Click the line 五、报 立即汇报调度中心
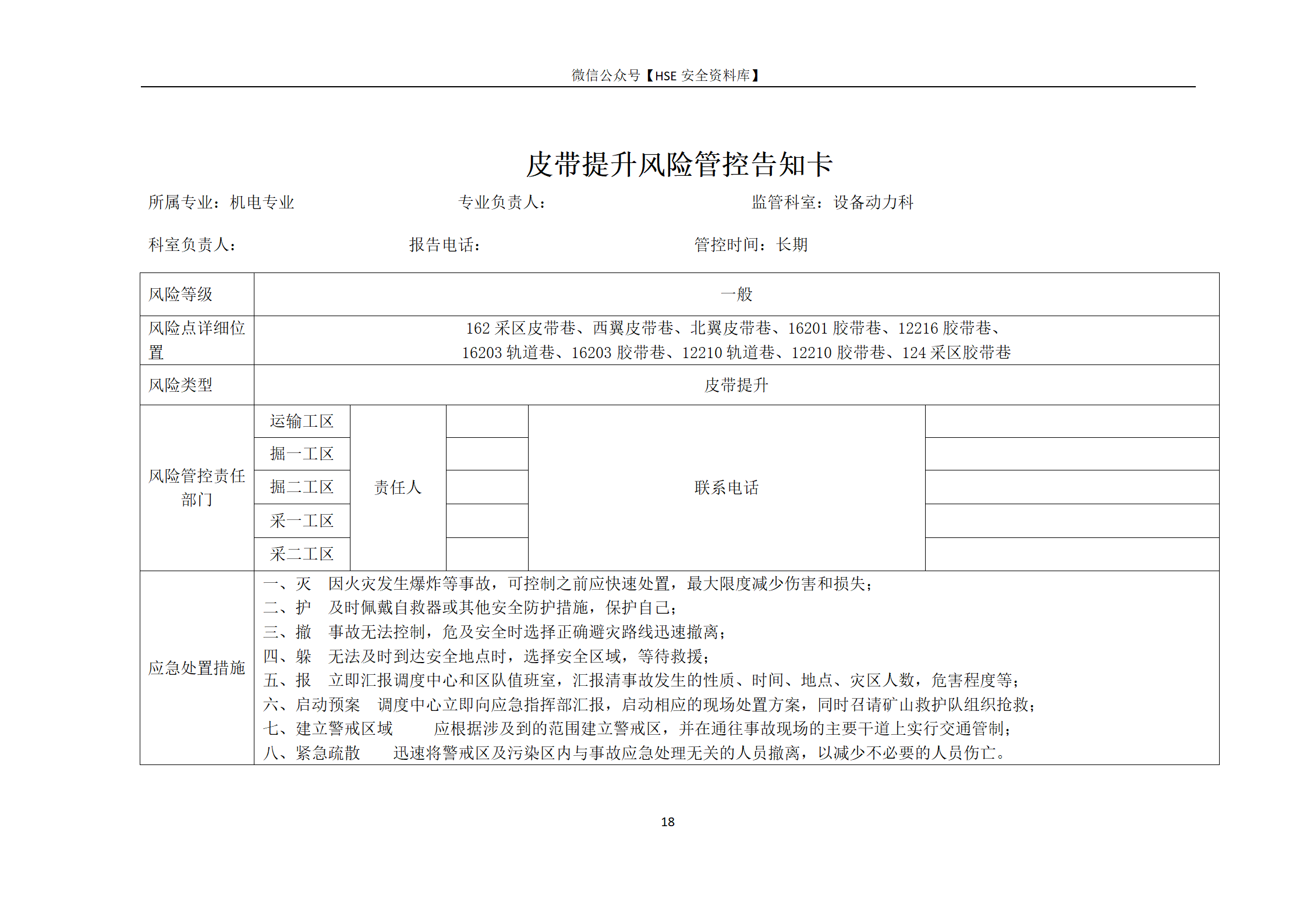 (642, 680)
